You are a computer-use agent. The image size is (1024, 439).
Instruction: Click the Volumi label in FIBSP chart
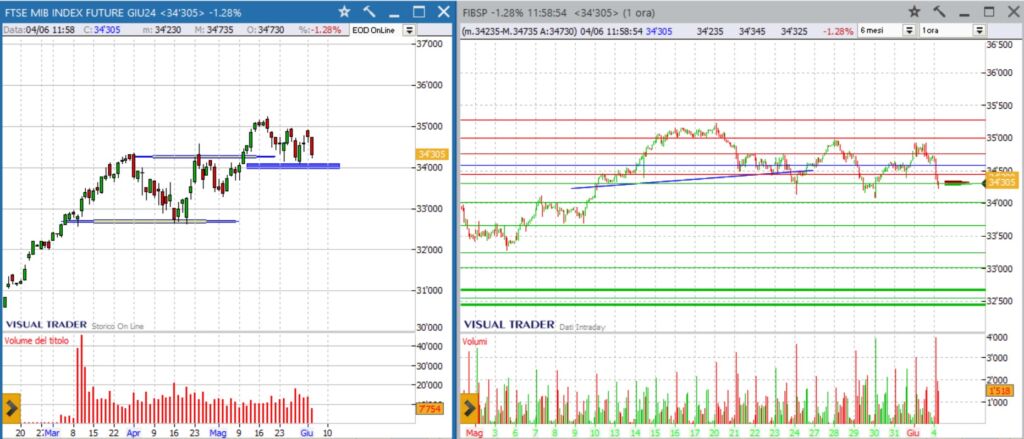tap(475, 341)
